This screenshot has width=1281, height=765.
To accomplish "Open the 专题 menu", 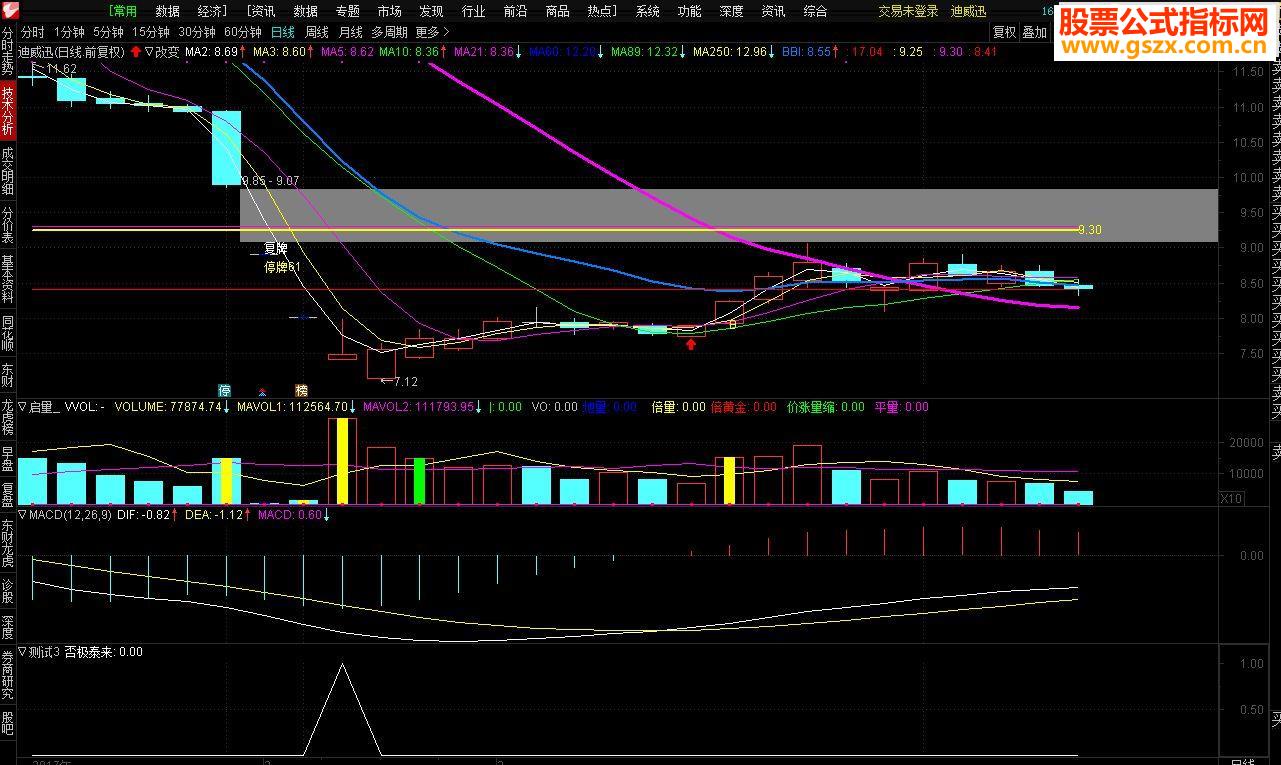I will (347, 11).
